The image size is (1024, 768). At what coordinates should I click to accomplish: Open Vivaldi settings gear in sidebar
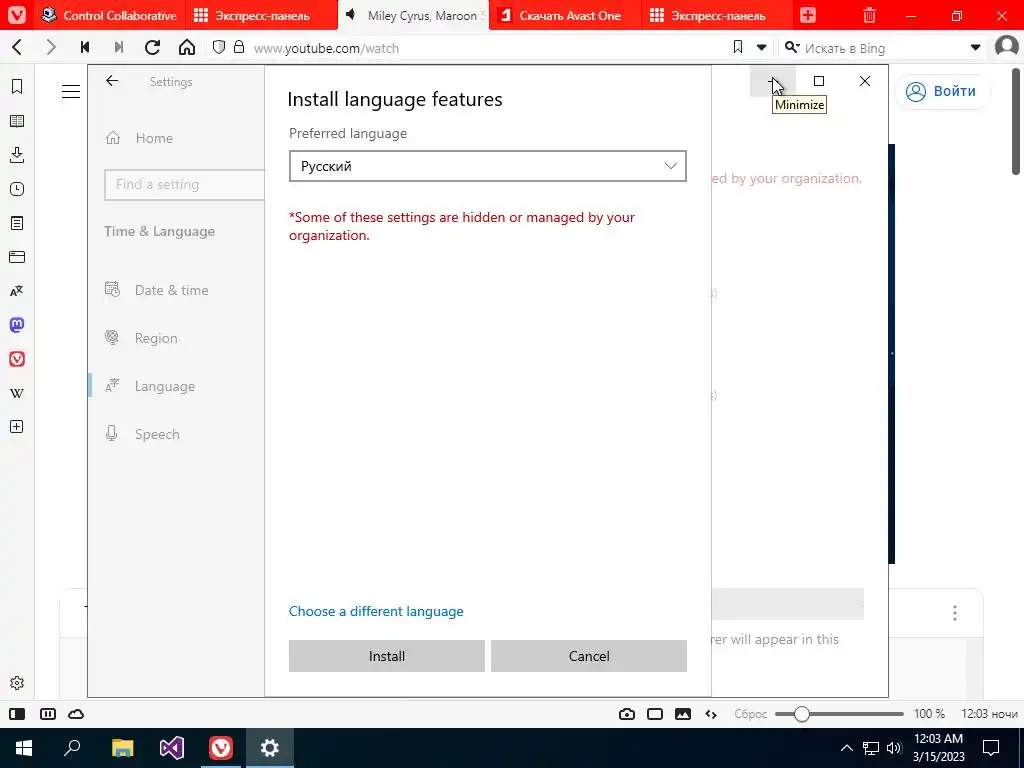coord(17,683)
